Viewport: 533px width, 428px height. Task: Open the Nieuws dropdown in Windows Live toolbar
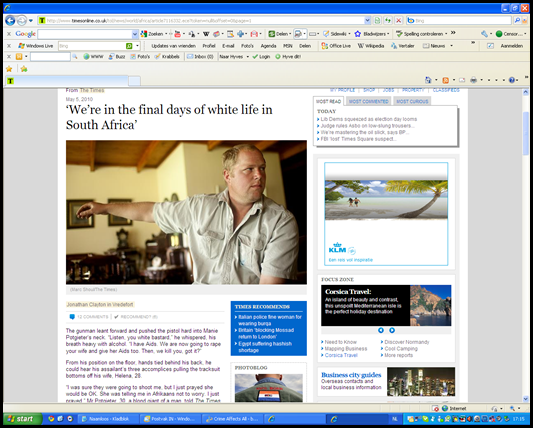click(x=451, y=46)
